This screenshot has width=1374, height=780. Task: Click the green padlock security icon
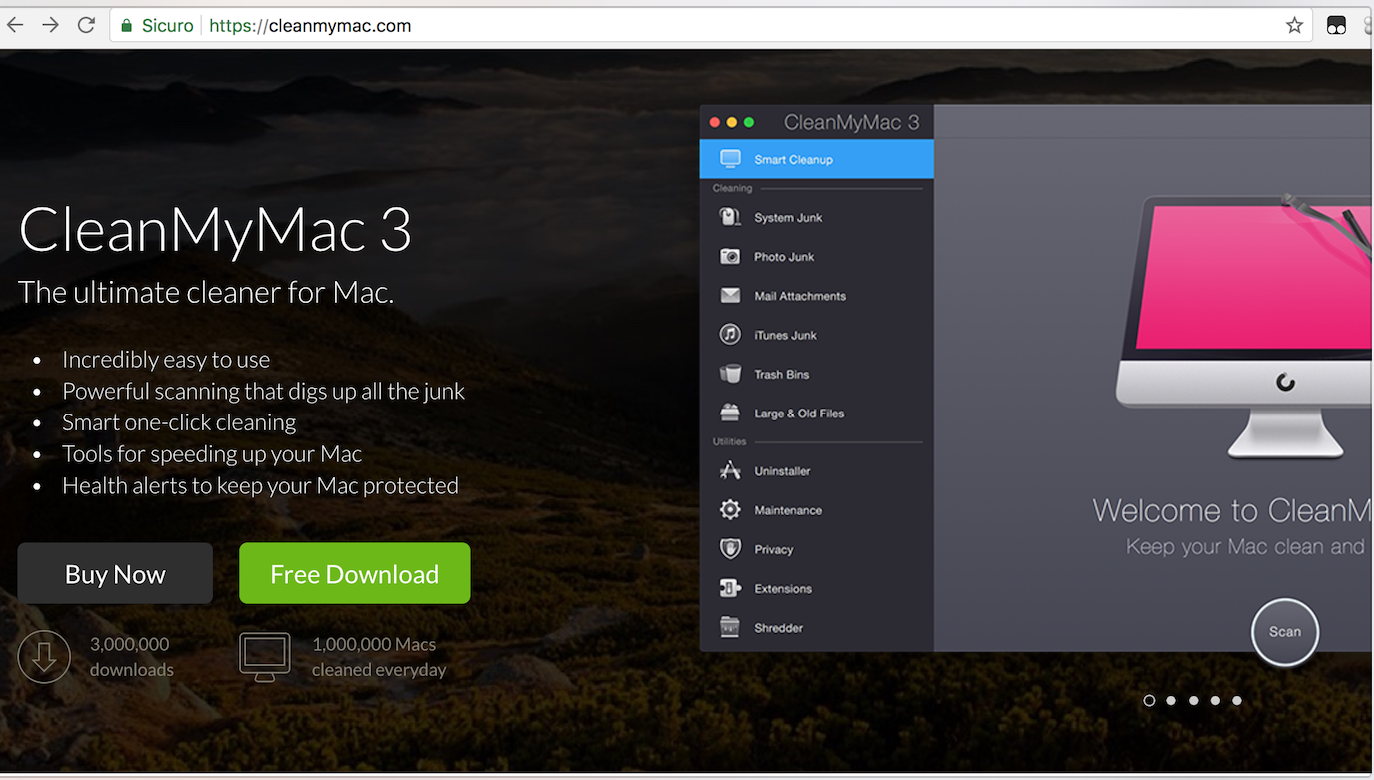point(126,26)
